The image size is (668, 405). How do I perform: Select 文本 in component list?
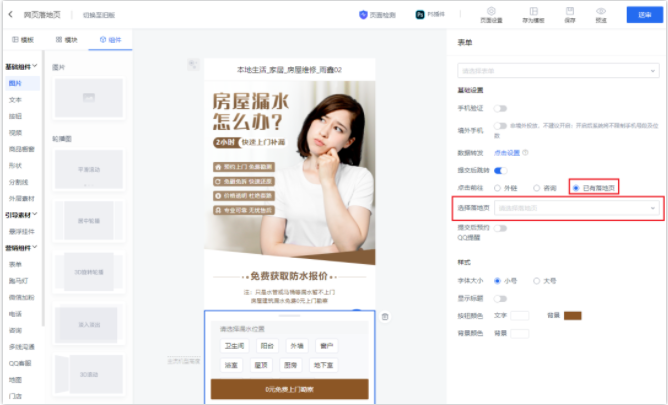pos(15,100)
